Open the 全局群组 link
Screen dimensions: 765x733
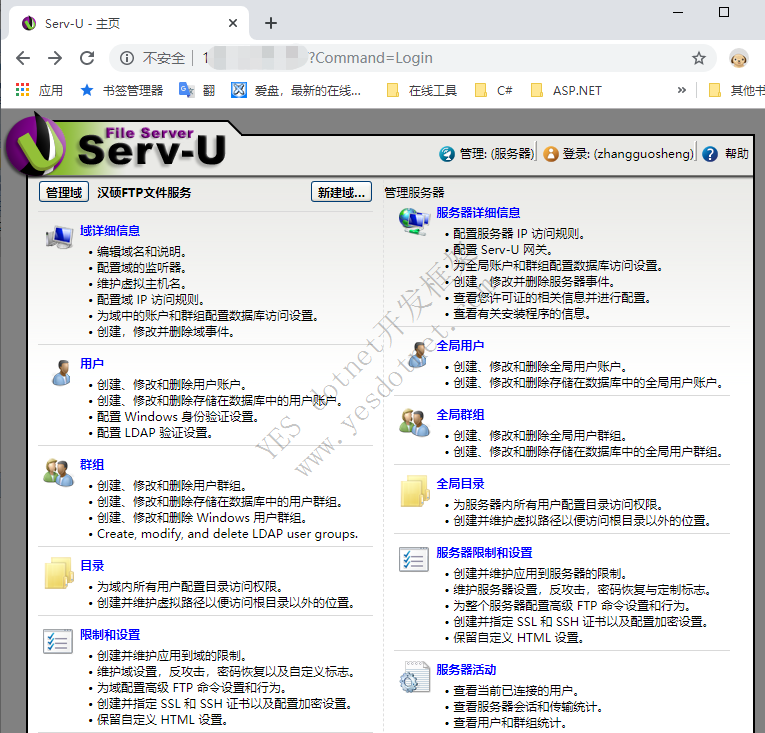pyautogui.click(x=460, y=414)
